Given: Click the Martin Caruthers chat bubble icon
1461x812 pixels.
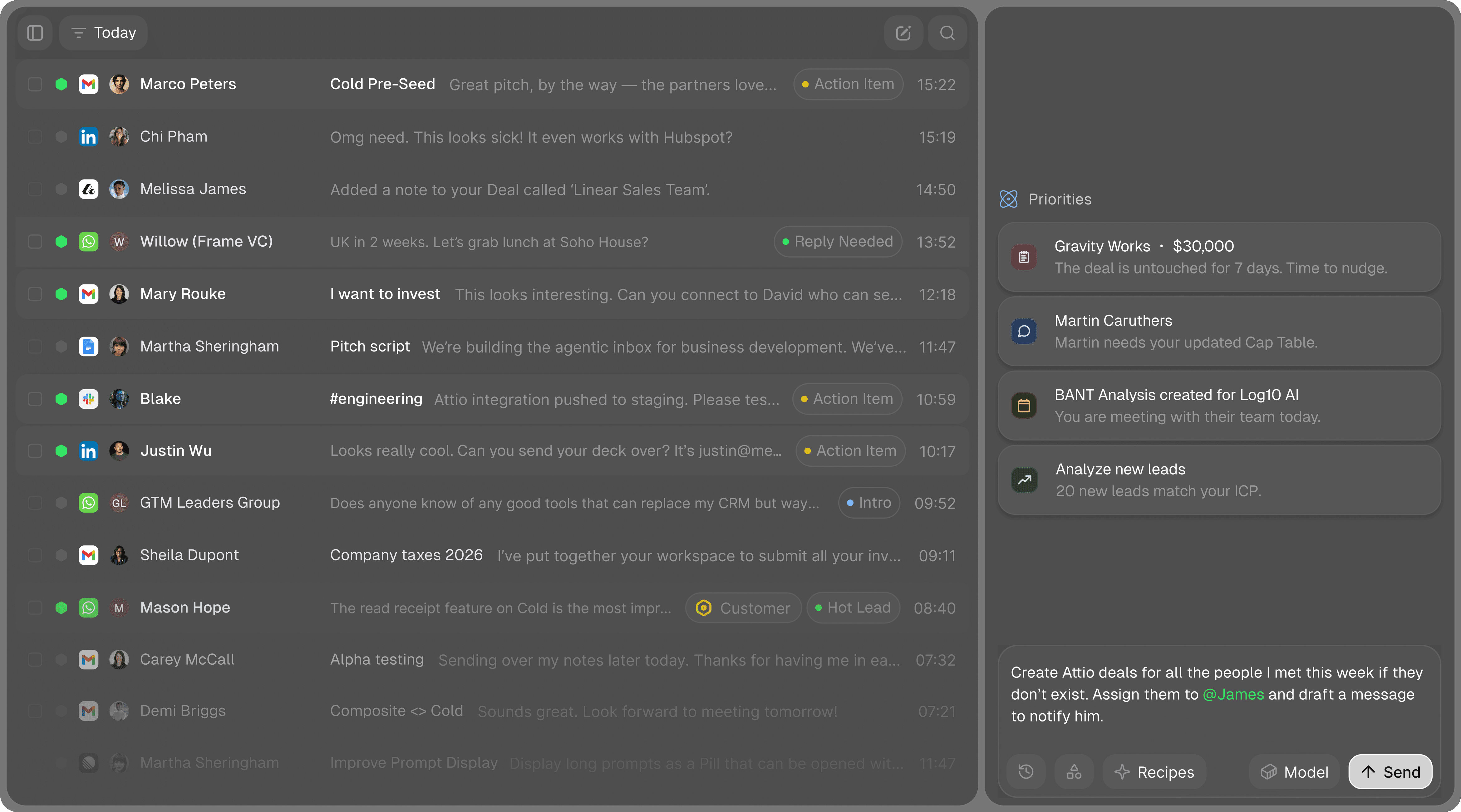Looking at the screenshot, I should click(x=1024, y=331).
